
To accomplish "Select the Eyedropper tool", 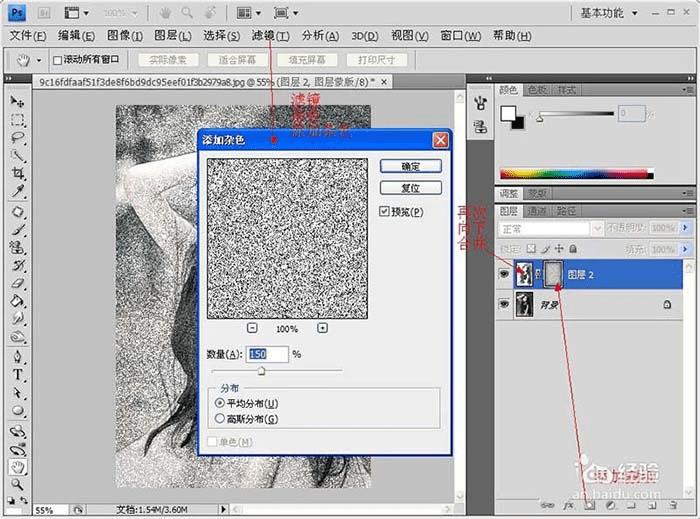I will [x=17, y=191].
